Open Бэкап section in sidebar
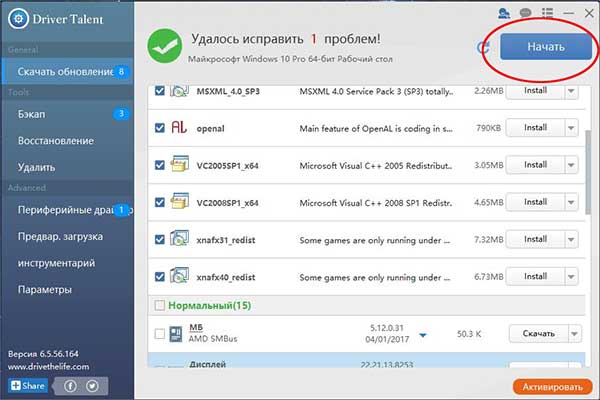 67,114
